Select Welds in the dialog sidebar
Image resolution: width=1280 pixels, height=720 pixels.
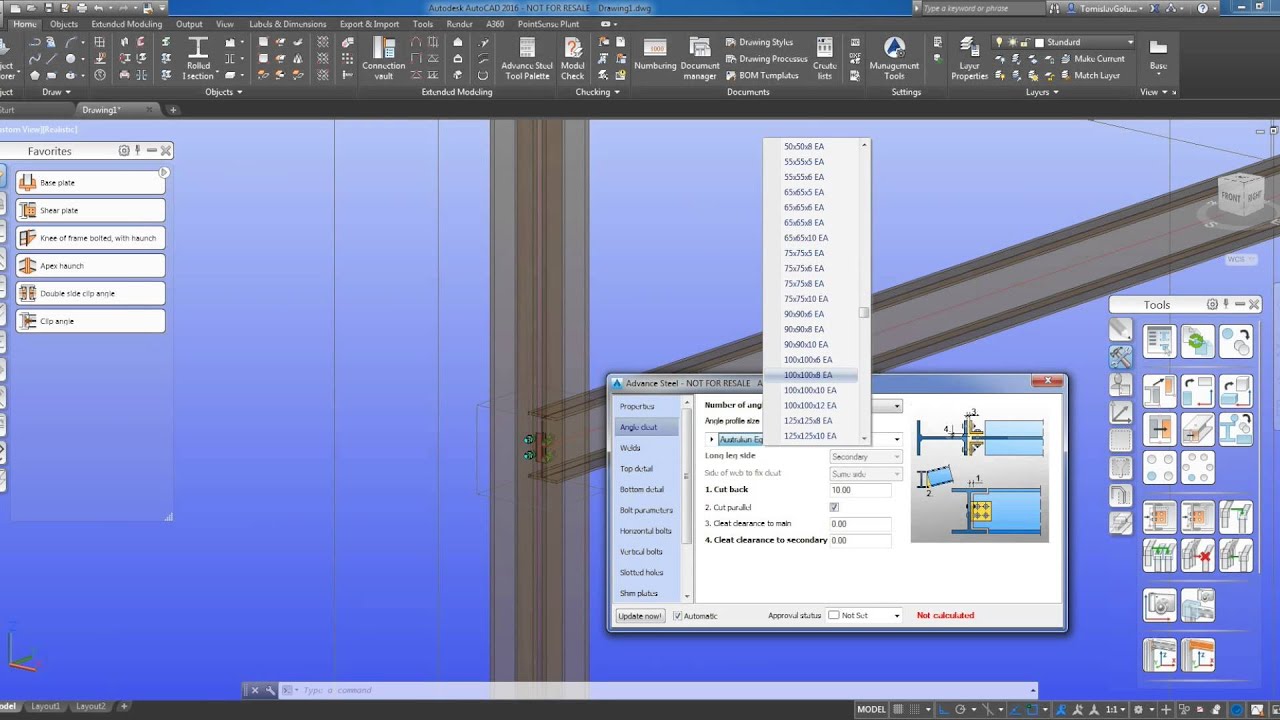click(x=630, y=448)
